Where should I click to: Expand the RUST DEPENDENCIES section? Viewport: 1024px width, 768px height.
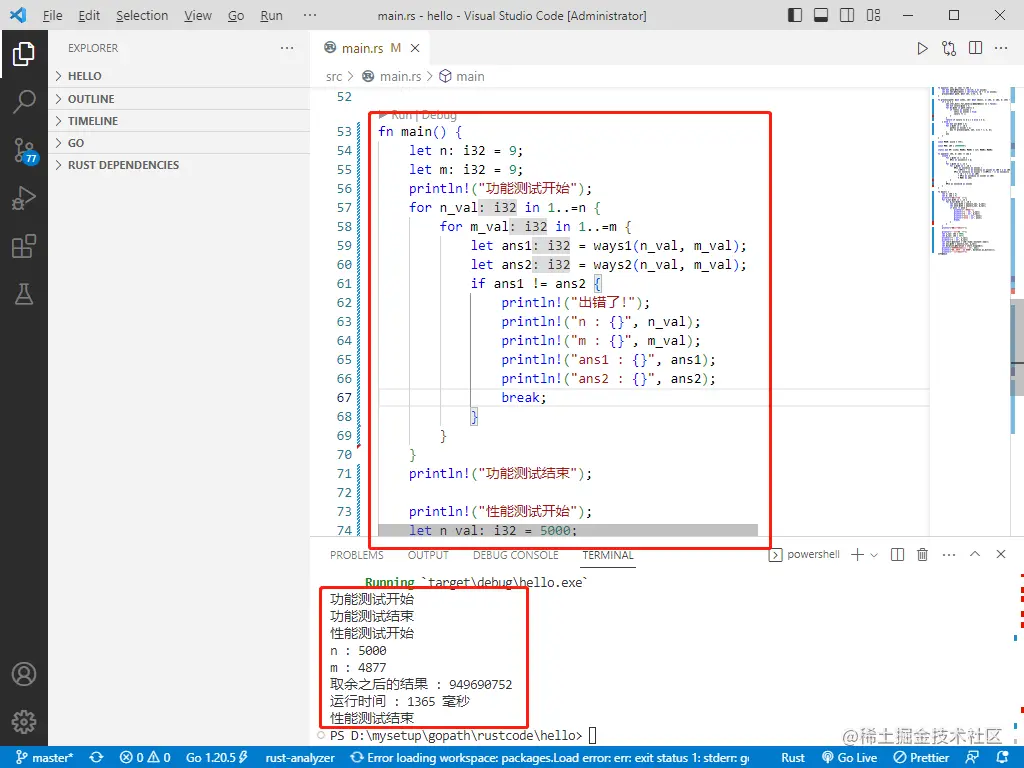(179, 165)
